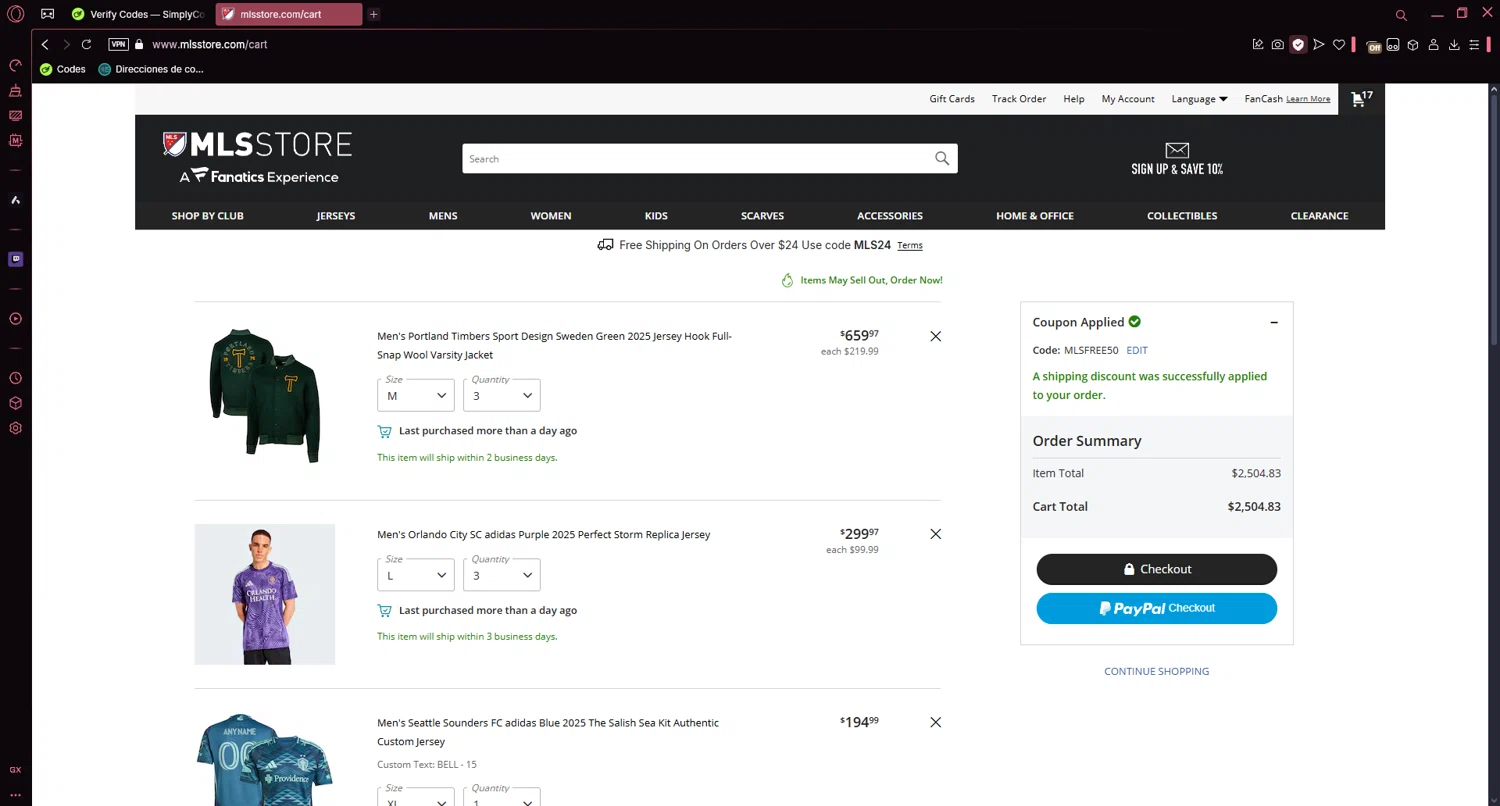1500x806 pixels.
Task: Open Quantity dropdown for Orlando City jersey
Action: pos(502,575)
